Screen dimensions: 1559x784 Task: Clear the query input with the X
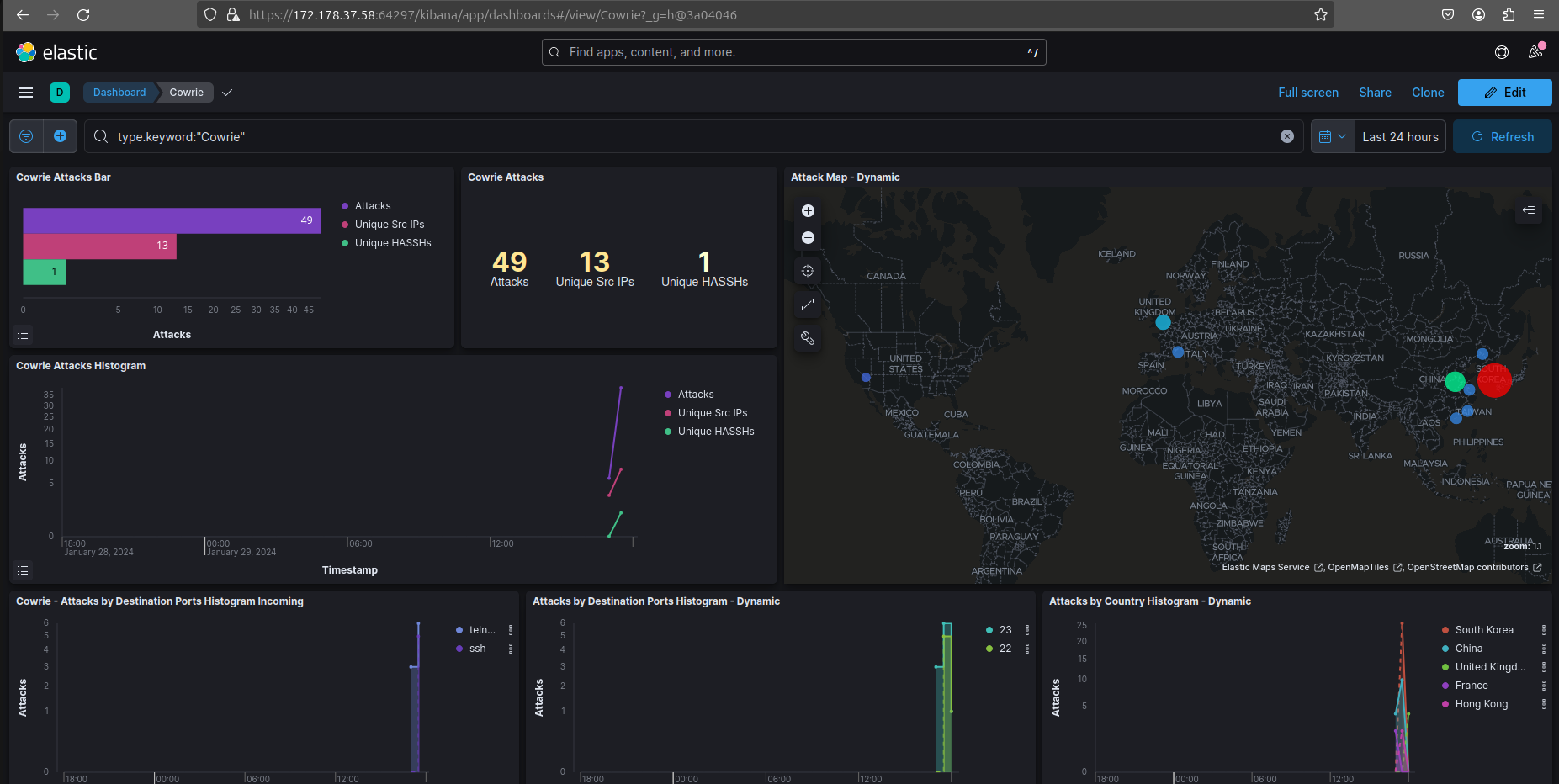(1287, 136)
